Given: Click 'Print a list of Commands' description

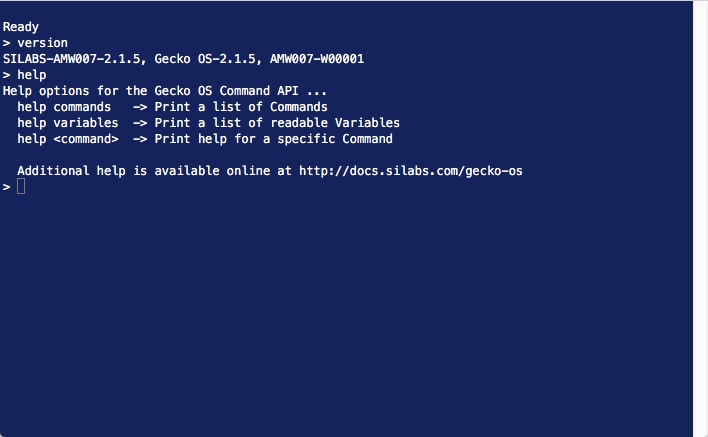Looking at the screenshot, I should pyautogui.click(x=241, y=107).
